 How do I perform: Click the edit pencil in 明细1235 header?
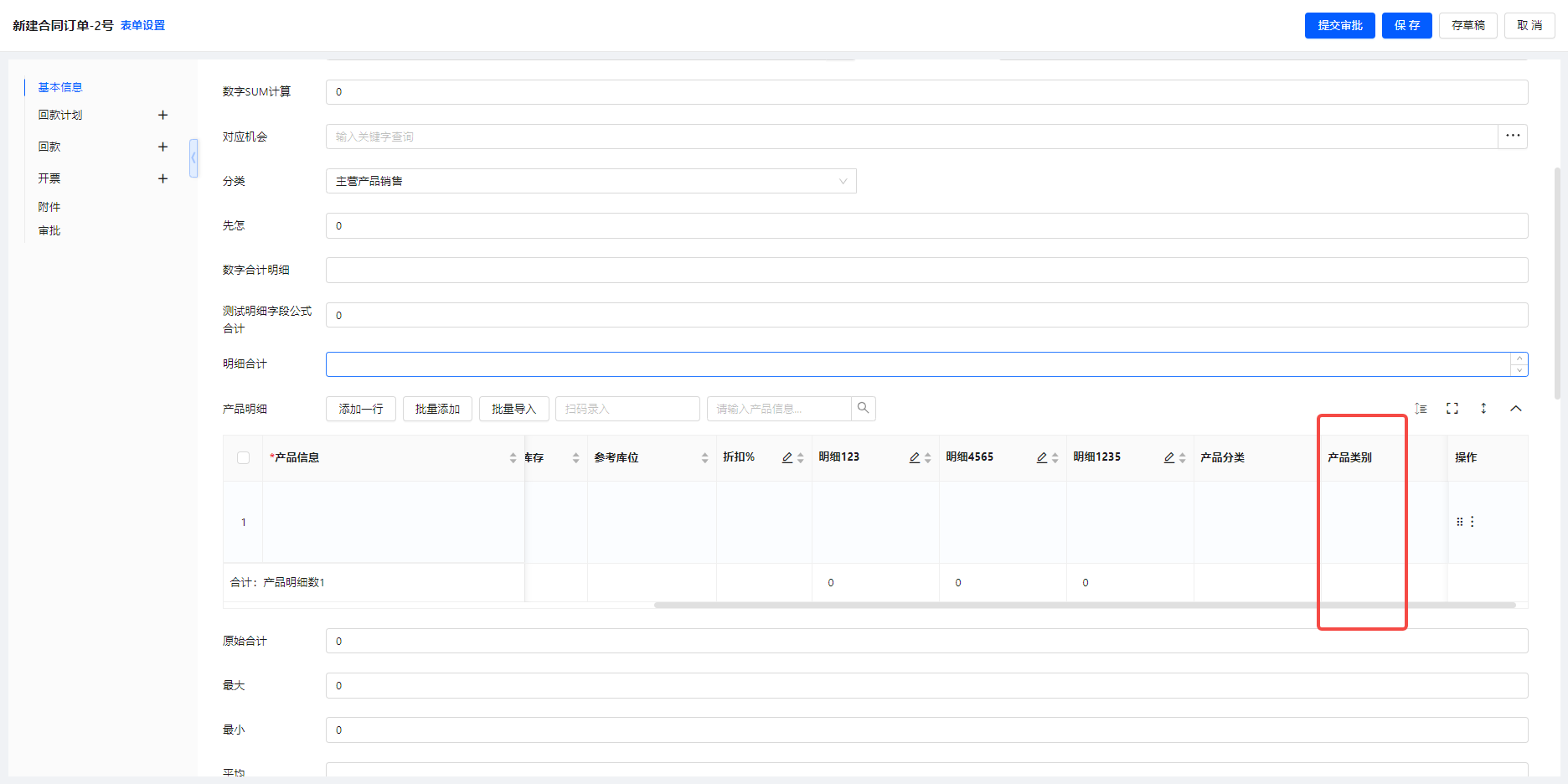click(x=1169, y=457)
